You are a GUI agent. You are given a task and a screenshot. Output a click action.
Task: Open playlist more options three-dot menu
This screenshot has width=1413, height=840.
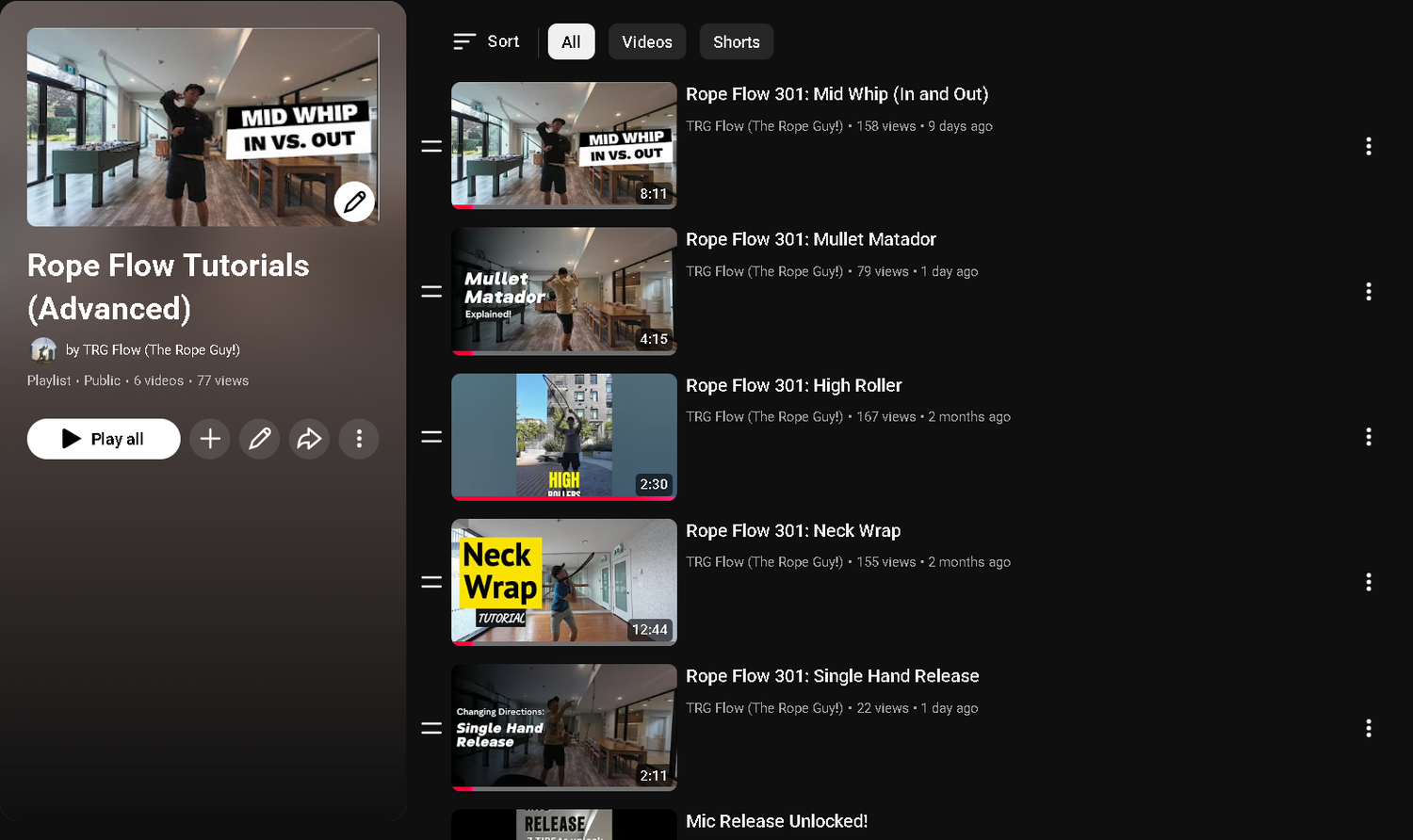point(359,439)
